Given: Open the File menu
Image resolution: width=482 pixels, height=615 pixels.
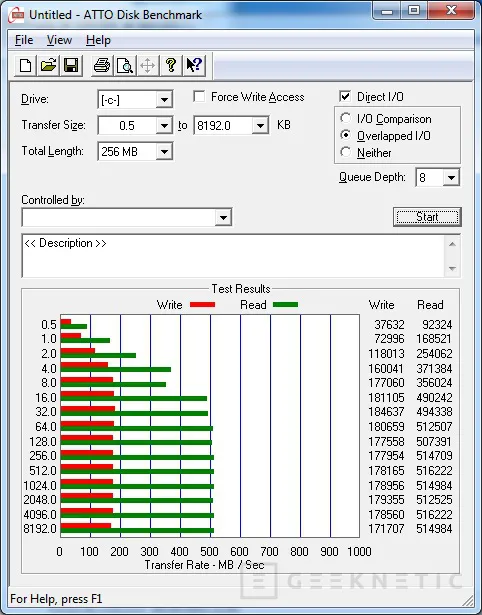Looking at the screenshot, I should 24,40.
